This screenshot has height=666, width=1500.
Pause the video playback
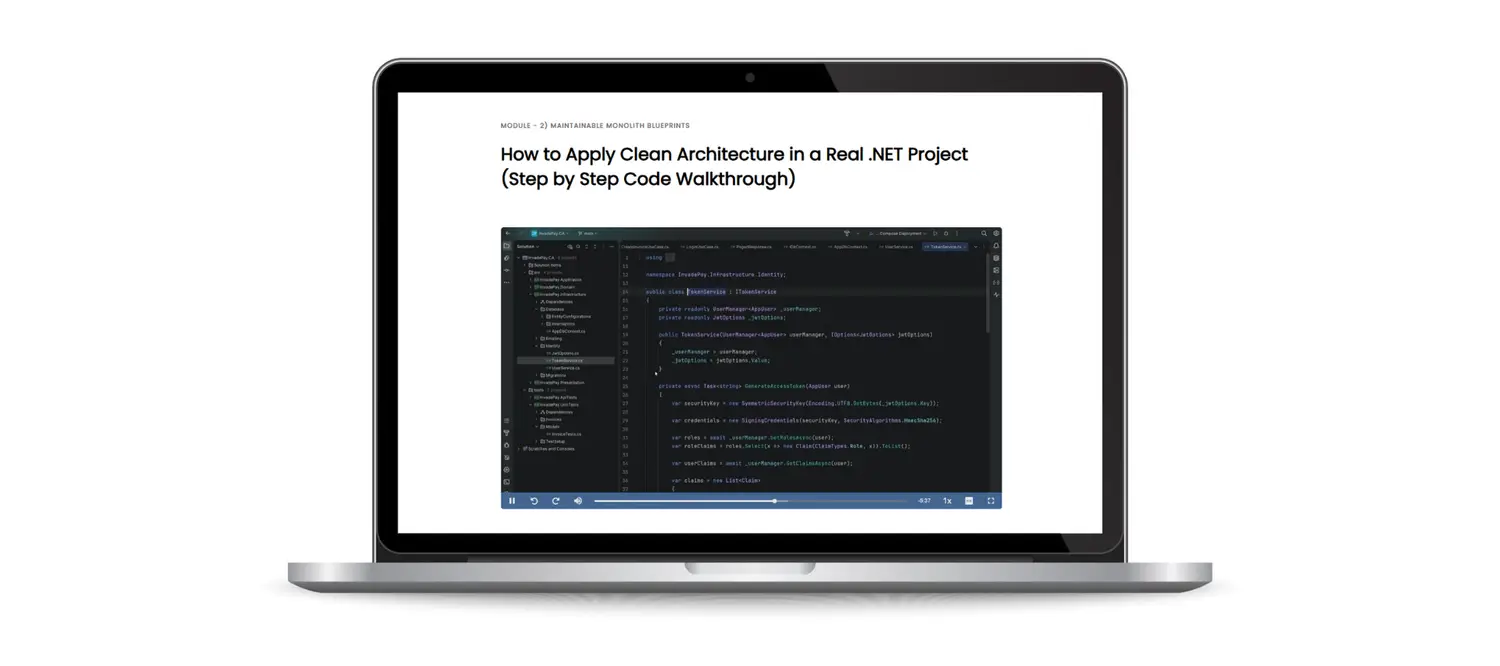512,501
